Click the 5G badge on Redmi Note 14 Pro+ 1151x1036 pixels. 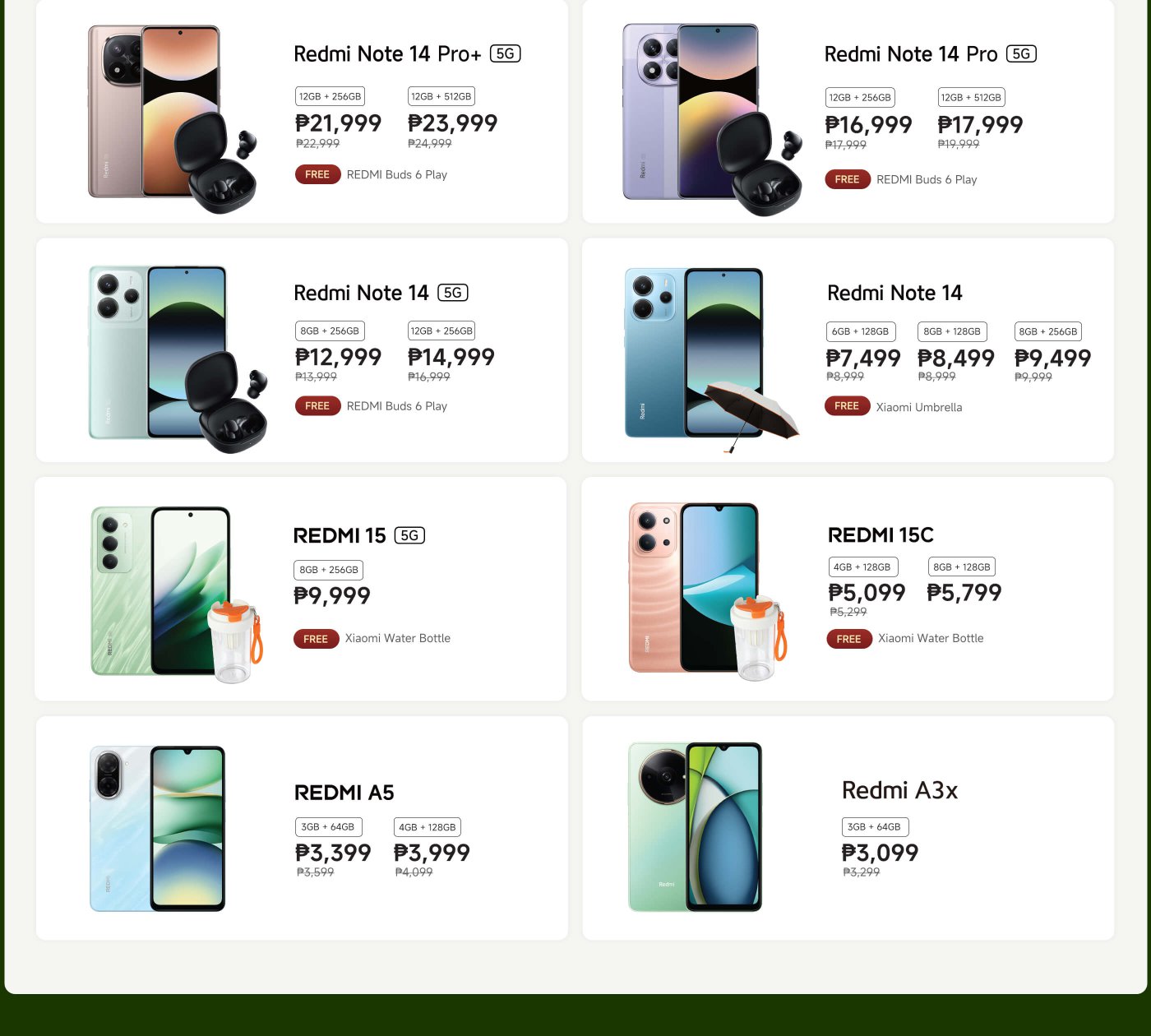pos(506,53)
